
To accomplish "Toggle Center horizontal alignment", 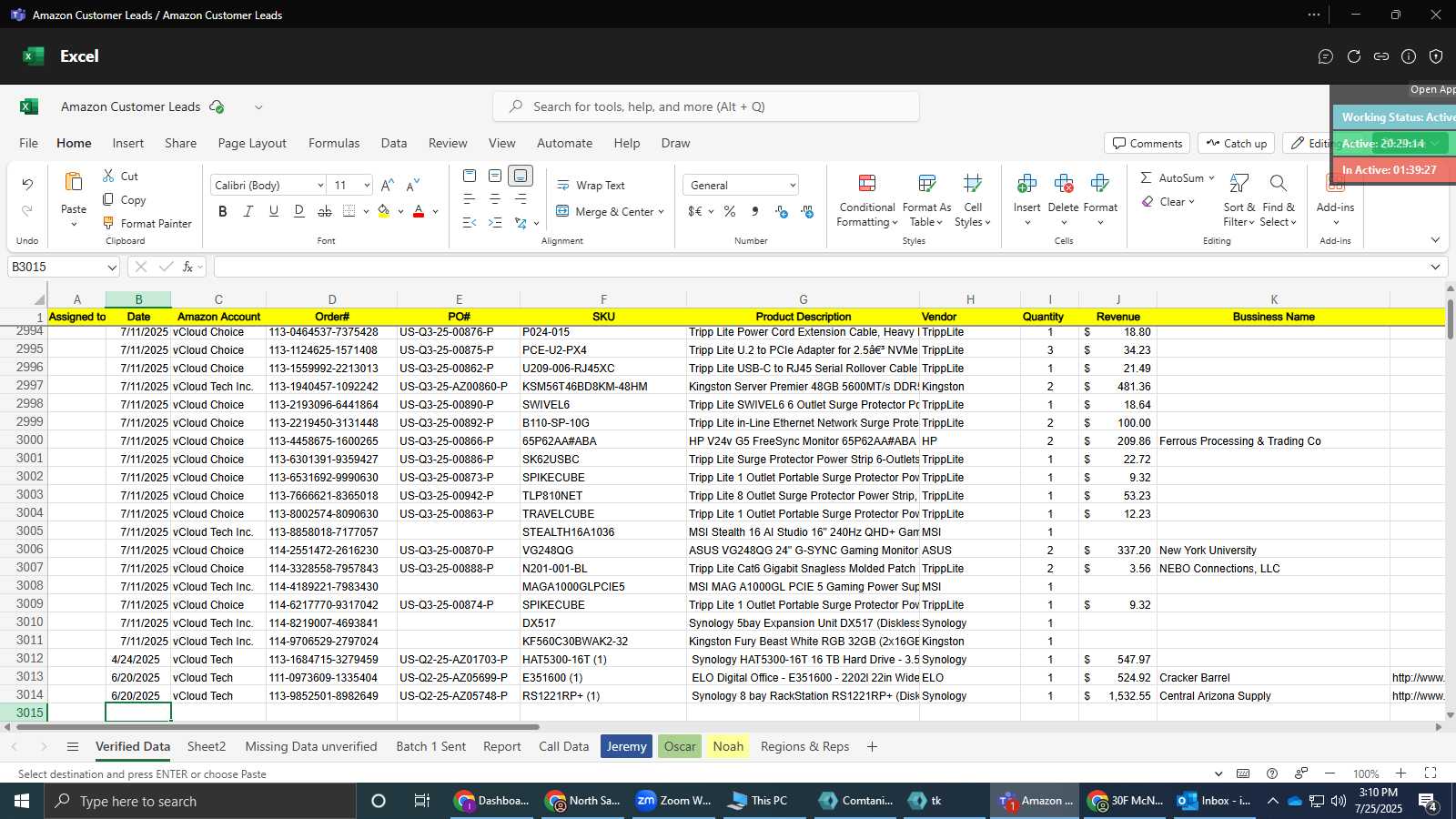I will pyautogui.click(x=495, y=198).
